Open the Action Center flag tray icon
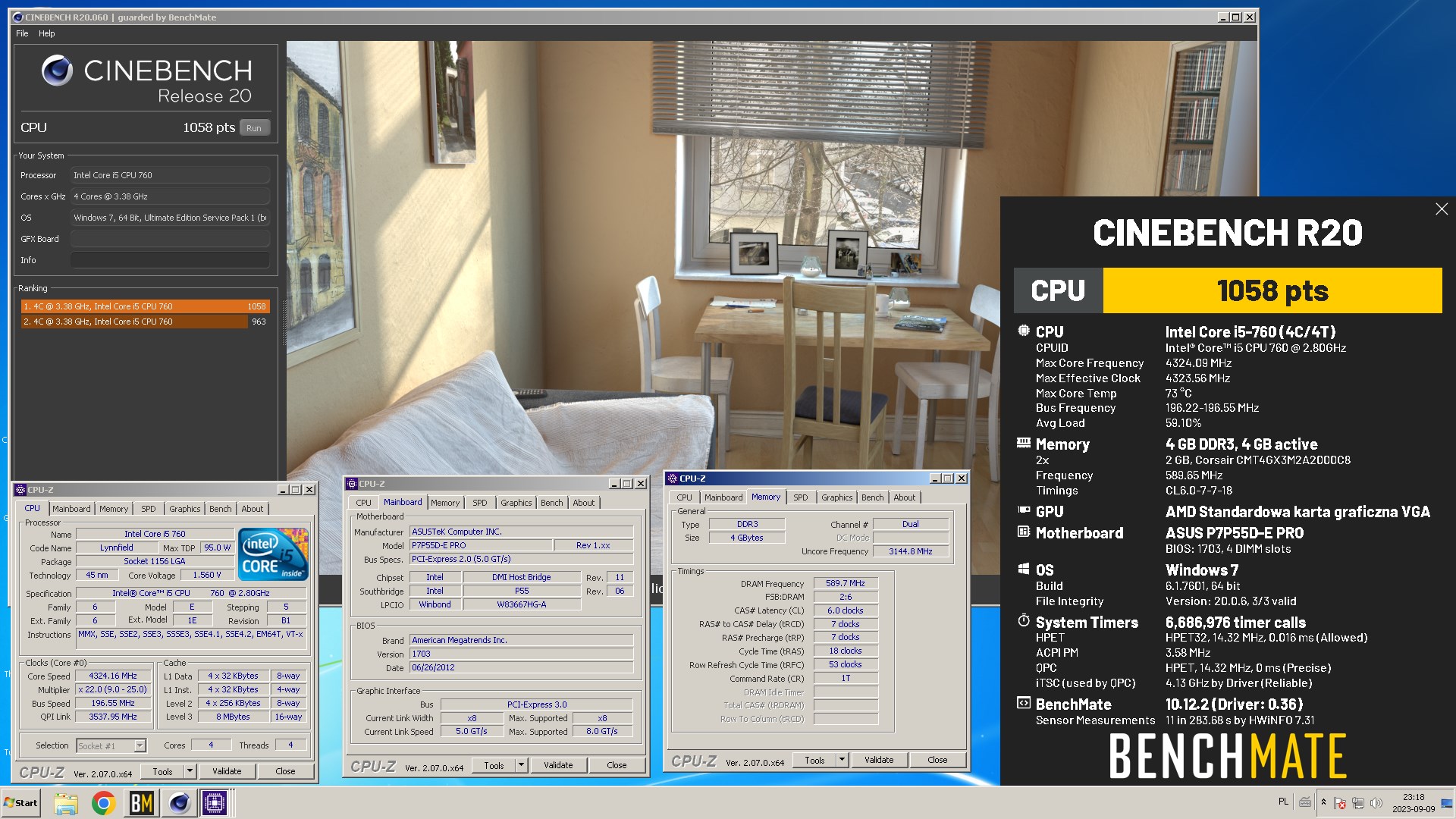Screen dimensions: 1456x819 tap(1340, 802)
